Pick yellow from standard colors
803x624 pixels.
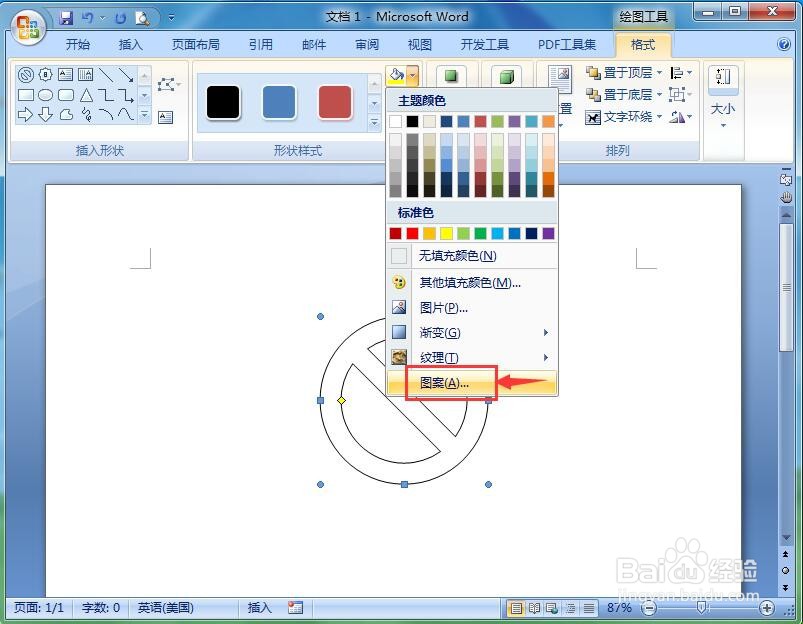447,234
